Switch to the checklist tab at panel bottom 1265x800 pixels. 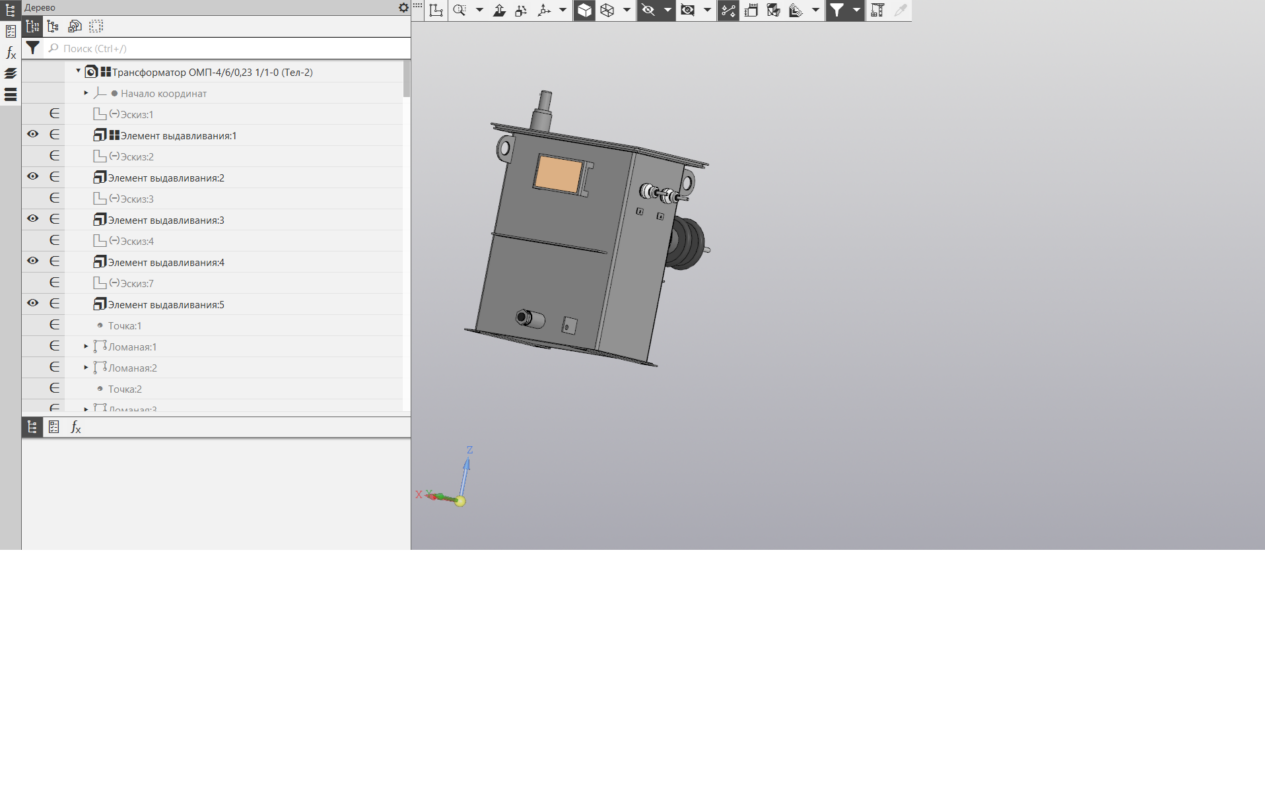(x=54, y=427)
